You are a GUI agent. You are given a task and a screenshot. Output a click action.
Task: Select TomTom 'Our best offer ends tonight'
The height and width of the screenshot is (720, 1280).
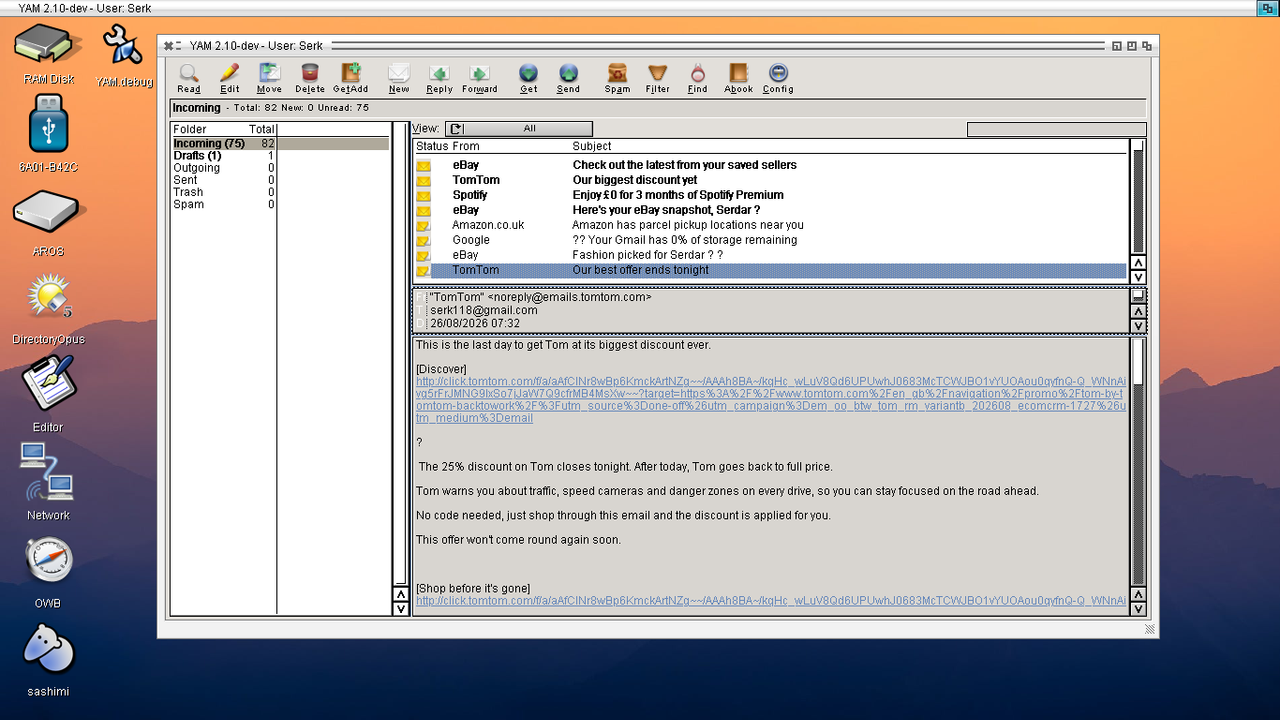coord(771,270)
